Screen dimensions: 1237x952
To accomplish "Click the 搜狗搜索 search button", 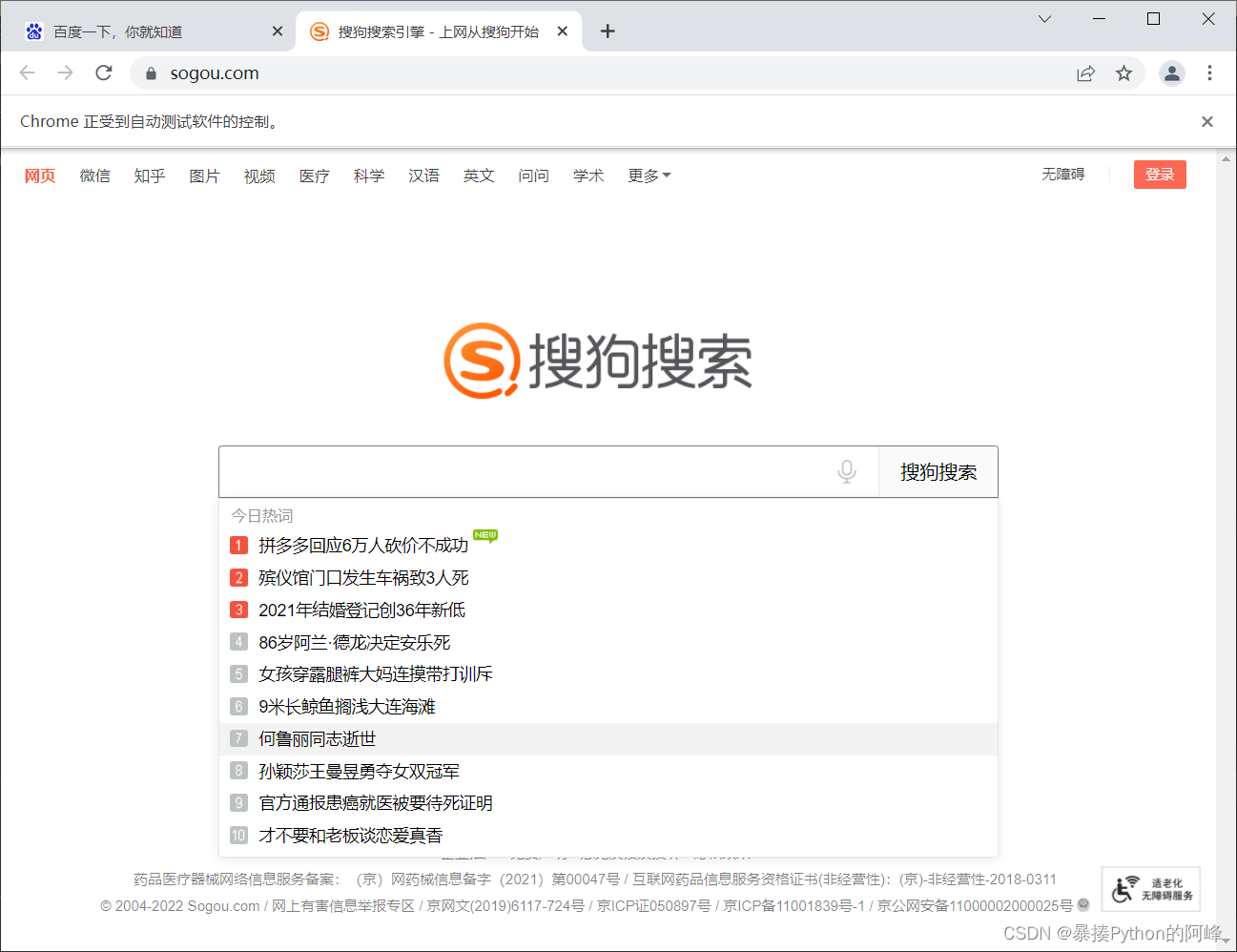I will tap(938, 471).
